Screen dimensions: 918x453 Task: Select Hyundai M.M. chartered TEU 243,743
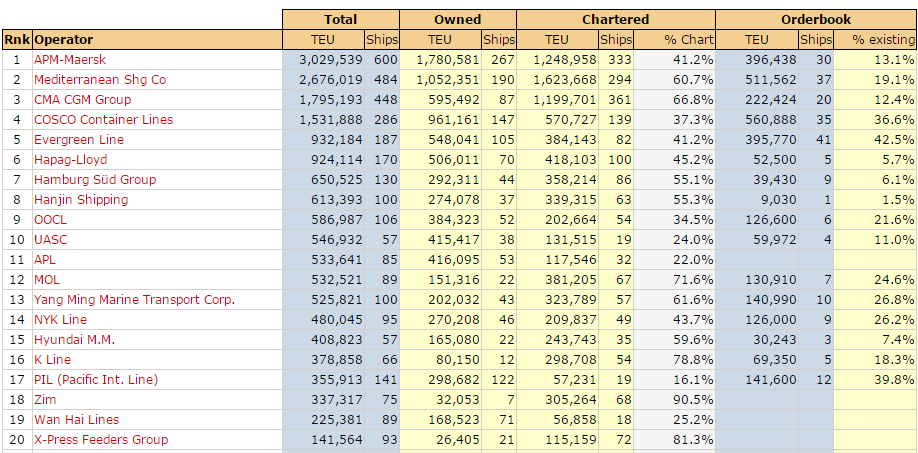pyautogui.click(x=571, y=339)
